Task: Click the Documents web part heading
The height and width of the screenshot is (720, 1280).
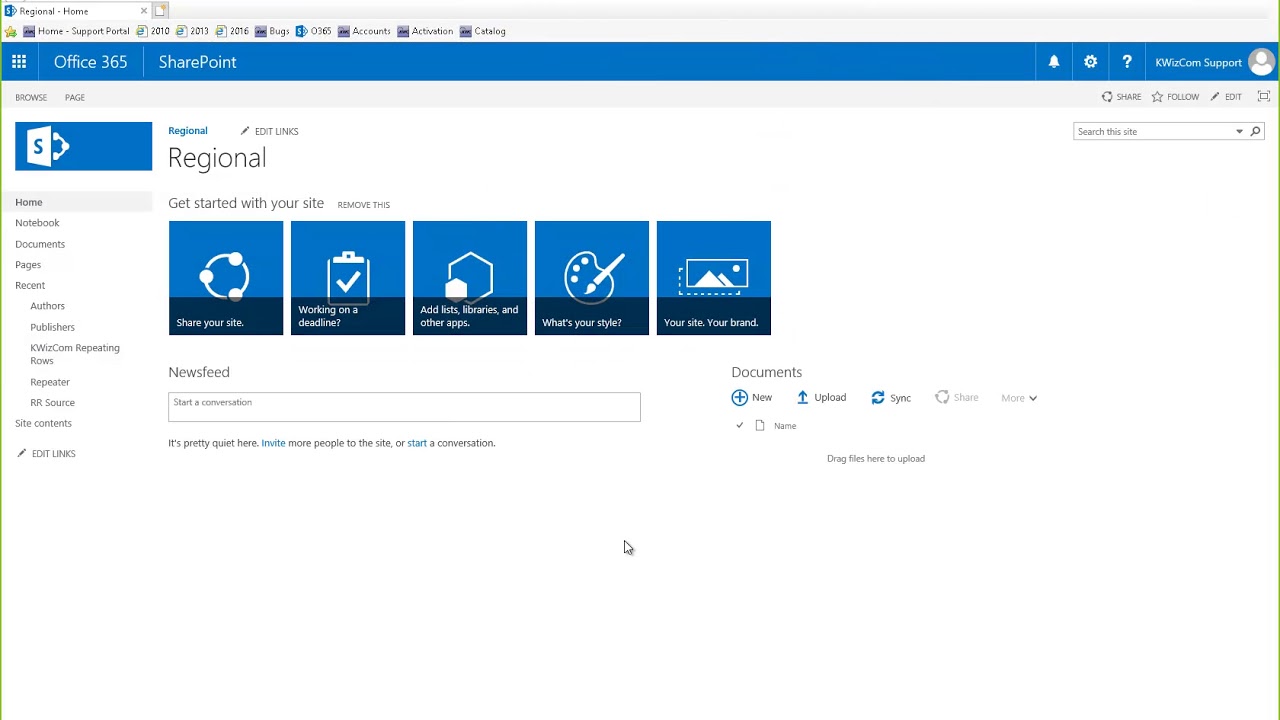Action: click(x=767, y=372)
